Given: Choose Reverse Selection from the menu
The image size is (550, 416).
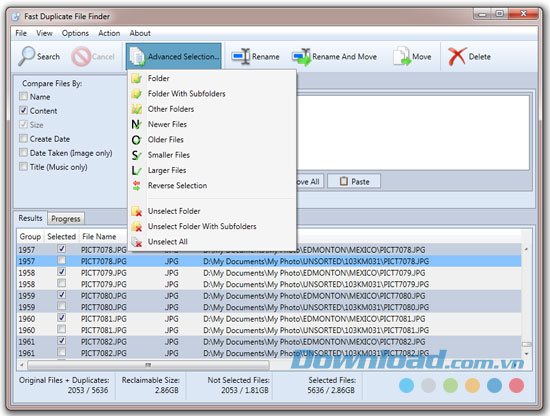Looking at the screenshot, I should pyautogui.click(x=213, y=186).
